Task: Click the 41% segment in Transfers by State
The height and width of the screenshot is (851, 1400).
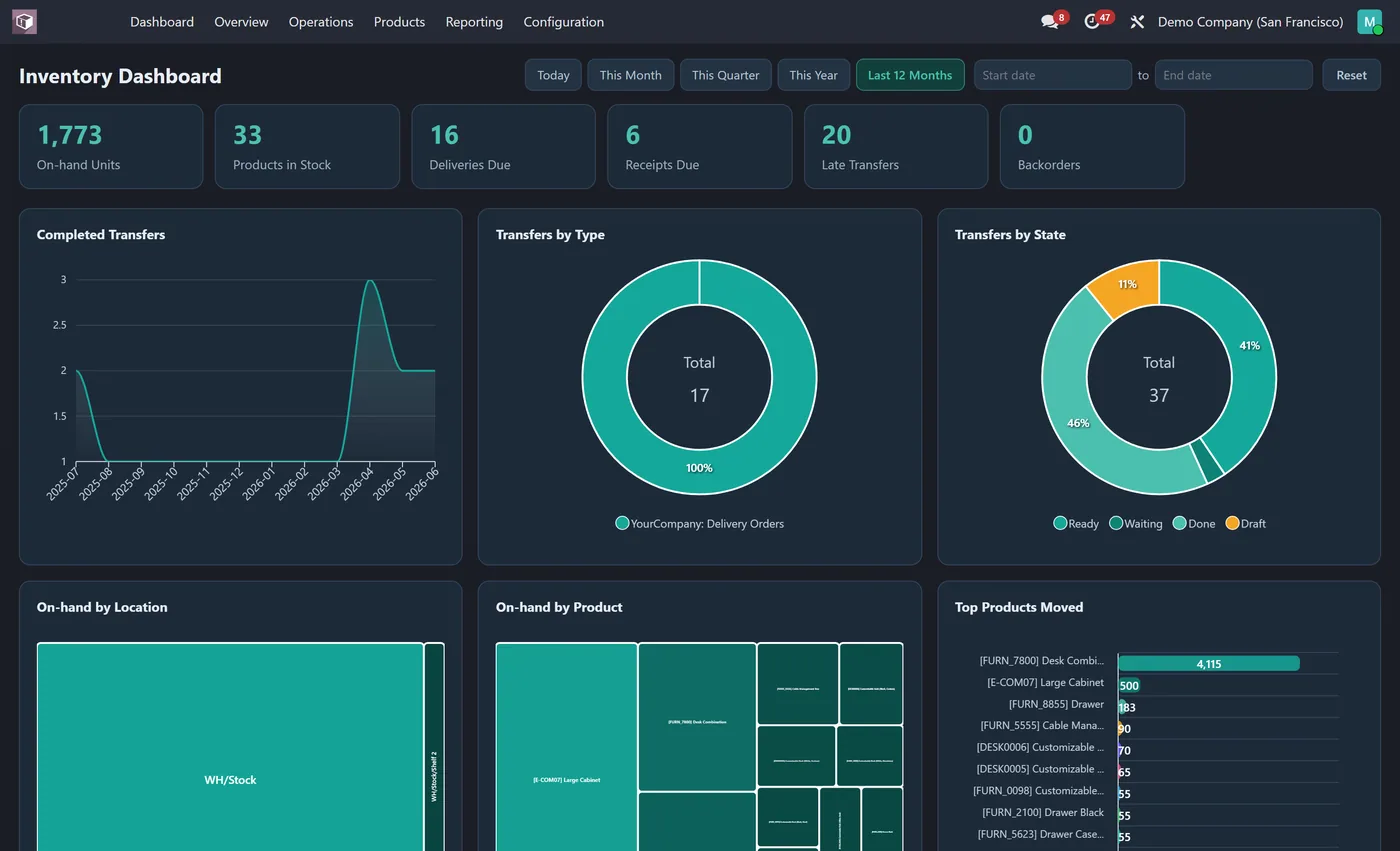Action: 1250,345
